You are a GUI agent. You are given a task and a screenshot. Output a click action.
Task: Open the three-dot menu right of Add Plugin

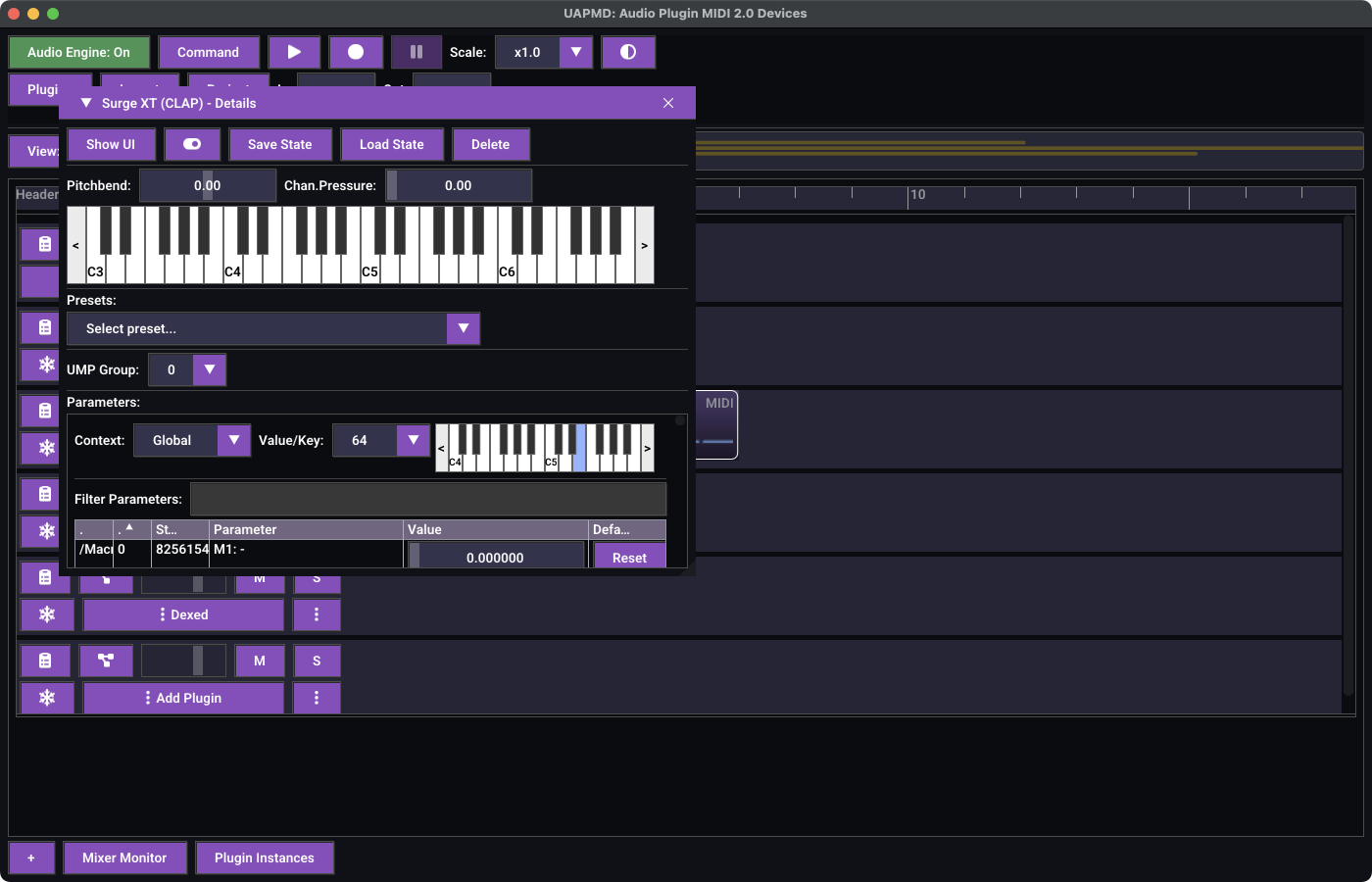(x=317, y=698)
